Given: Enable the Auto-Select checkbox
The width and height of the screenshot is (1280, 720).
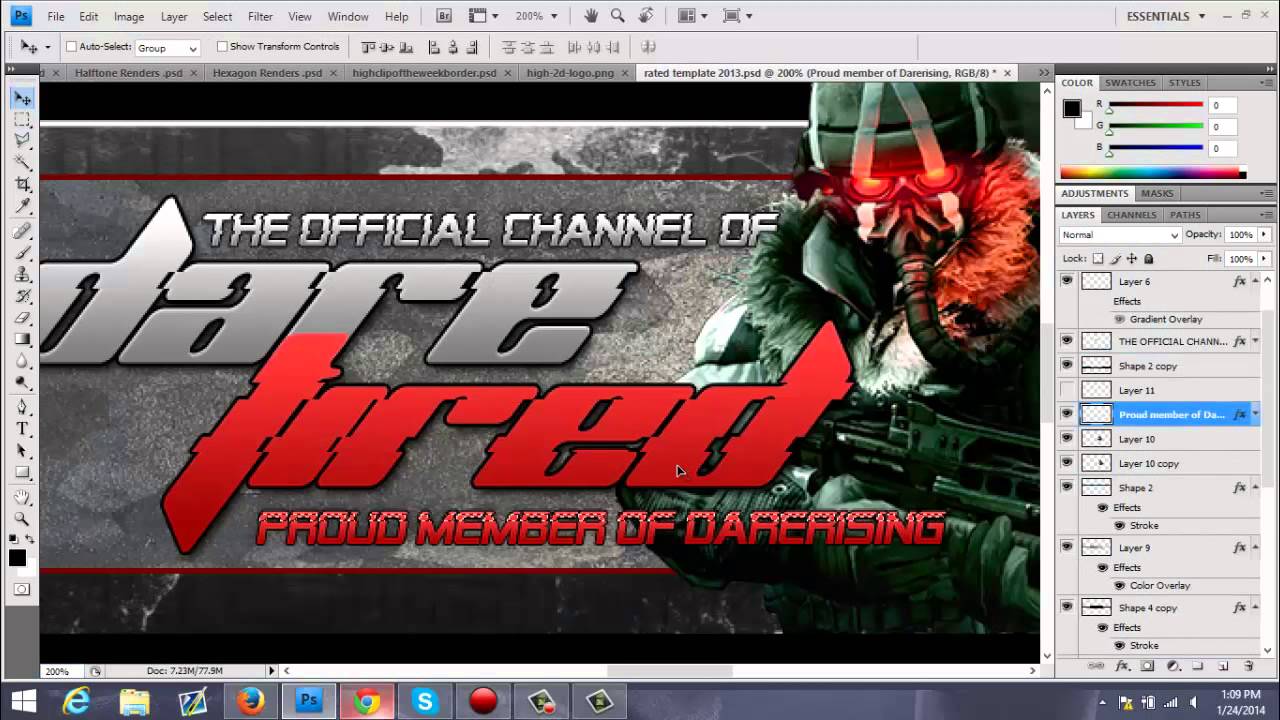Looking at the screenshot, I should tap(71, 47).
